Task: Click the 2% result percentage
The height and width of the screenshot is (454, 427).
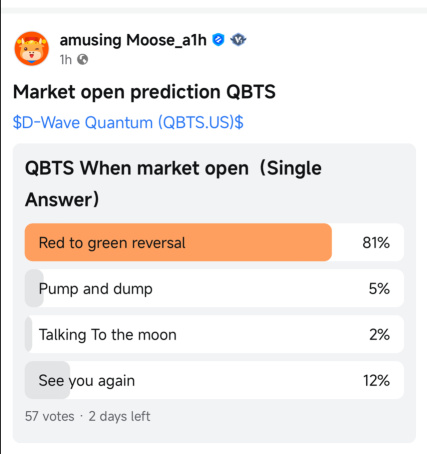Action: point(379,335)
